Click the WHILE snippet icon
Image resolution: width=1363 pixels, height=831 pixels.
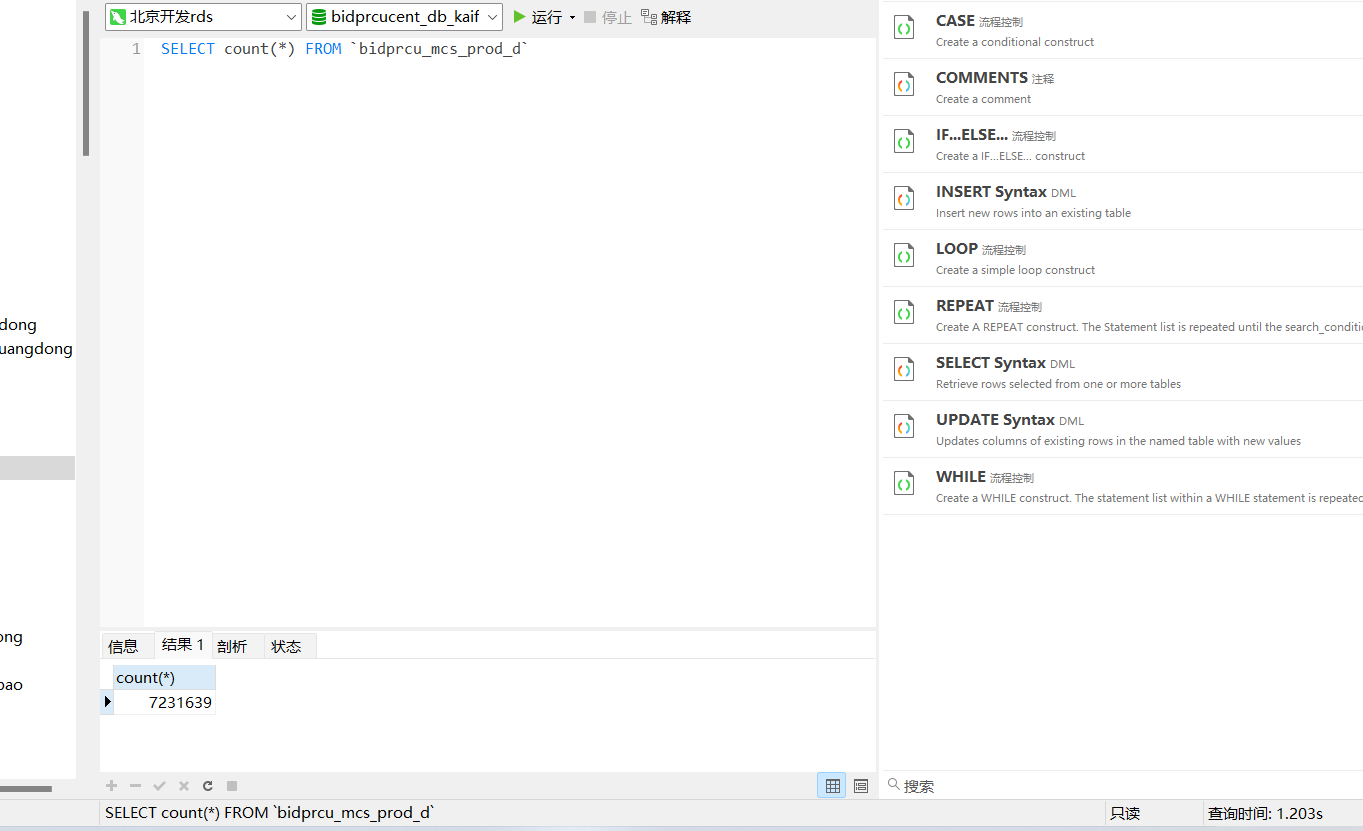pyautogui.click(x=903, y=483)
